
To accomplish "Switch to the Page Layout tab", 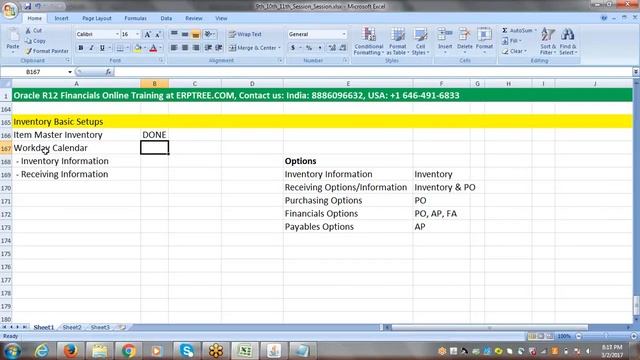I will pos(97,18).
